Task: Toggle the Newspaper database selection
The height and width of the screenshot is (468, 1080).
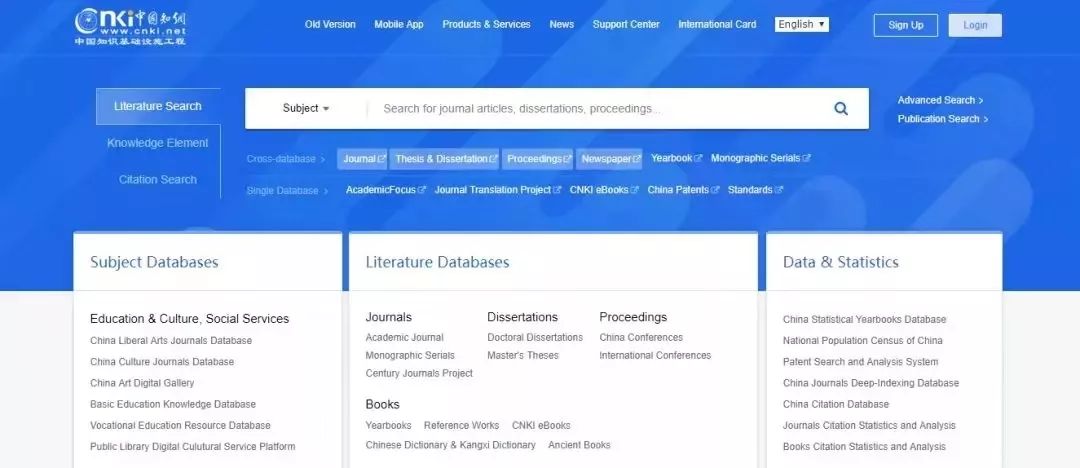Action: pyautogui.click(x=610, y=159)
